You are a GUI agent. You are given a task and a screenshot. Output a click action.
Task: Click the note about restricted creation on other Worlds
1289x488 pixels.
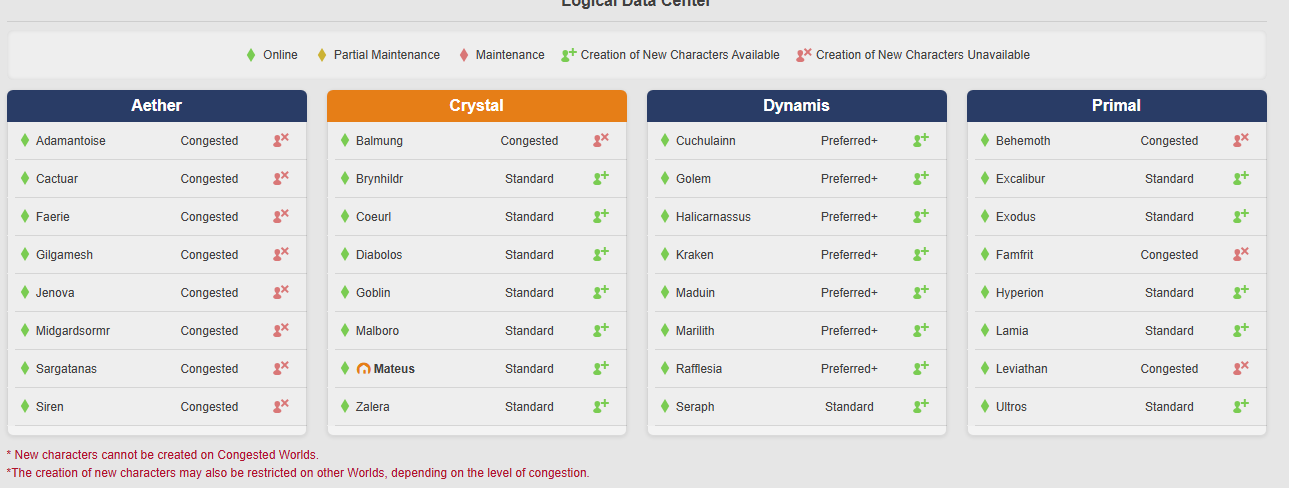point(298,473)
